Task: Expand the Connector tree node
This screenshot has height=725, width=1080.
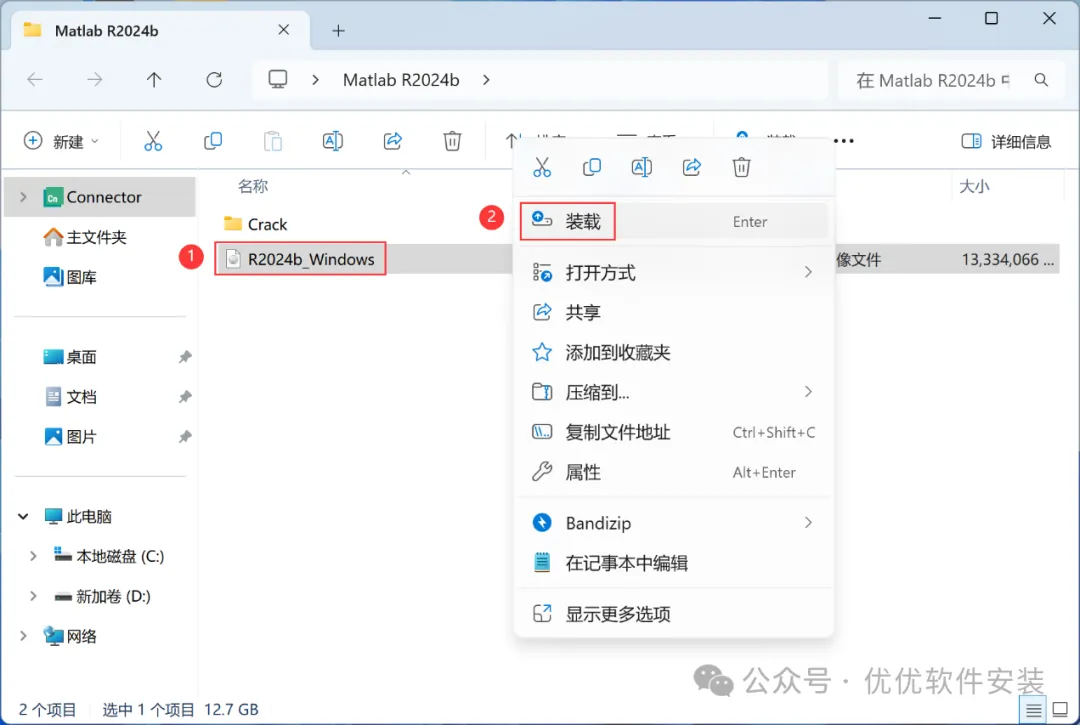Action: 23,197
